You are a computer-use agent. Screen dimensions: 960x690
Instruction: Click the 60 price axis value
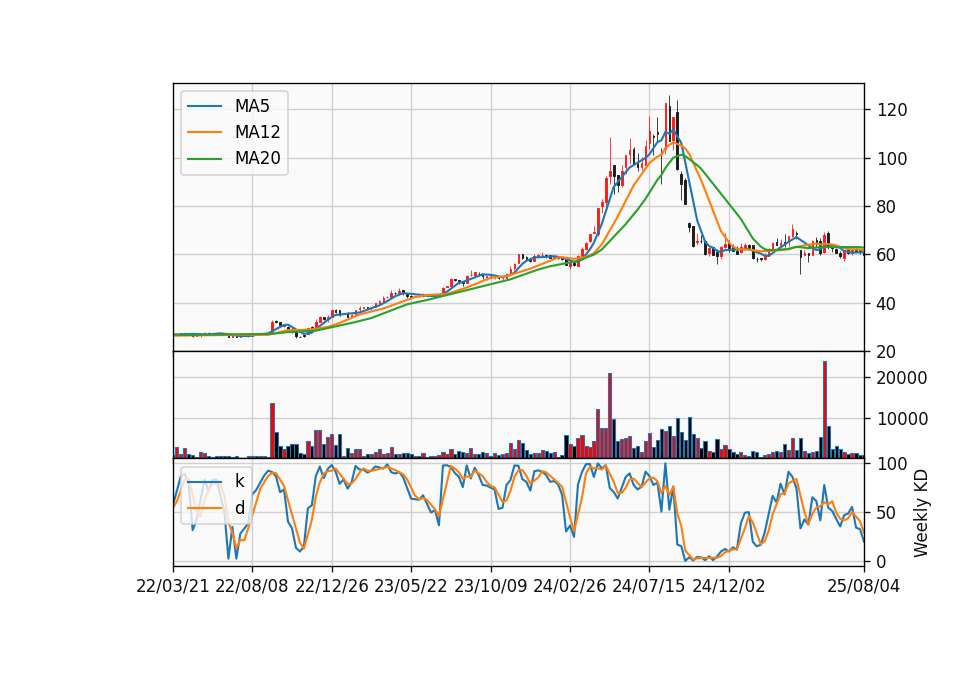click(887, 255)
